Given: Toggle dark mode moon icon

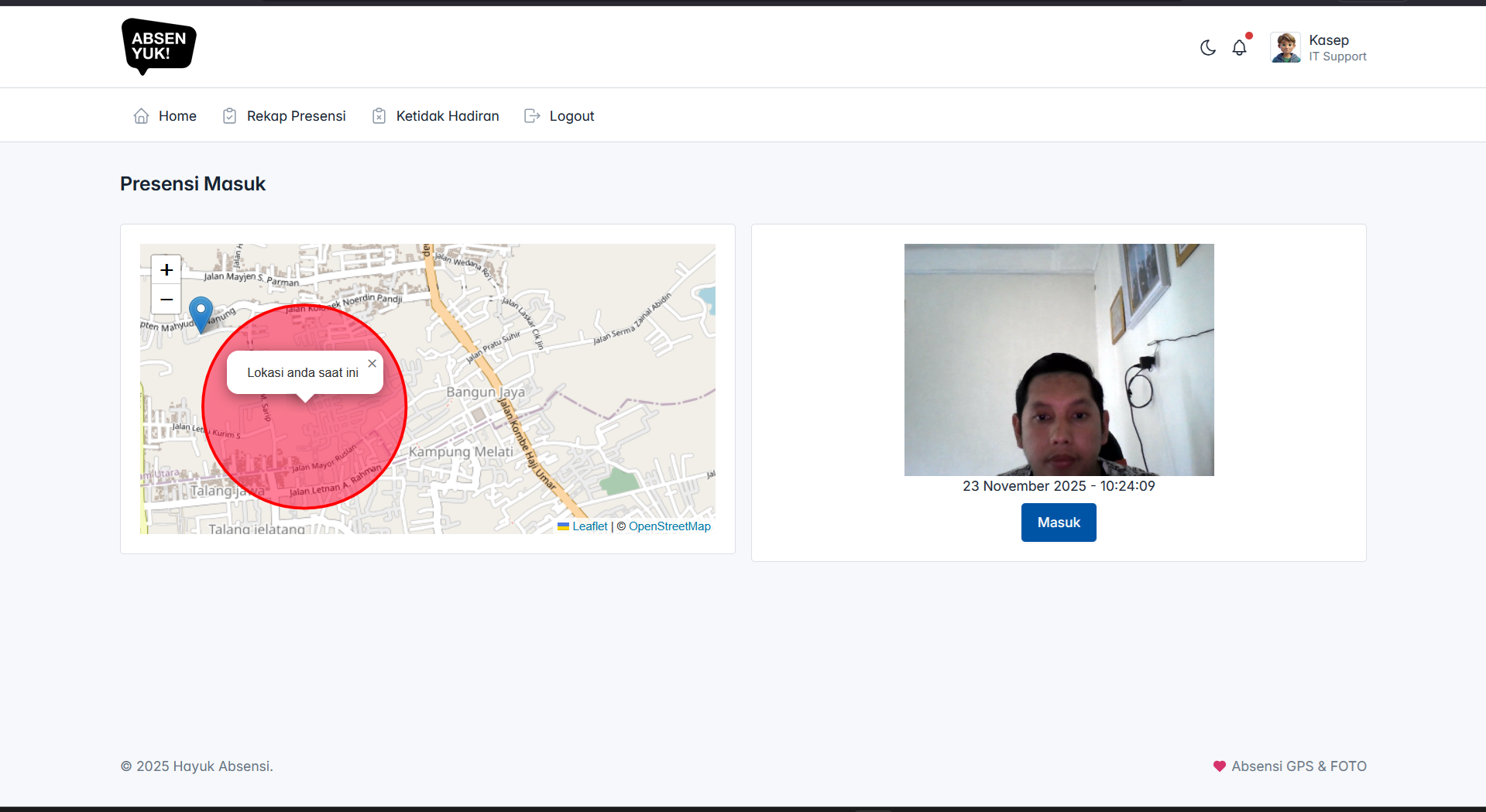Looking at the screenshot, I should (x=1208, y=48).
